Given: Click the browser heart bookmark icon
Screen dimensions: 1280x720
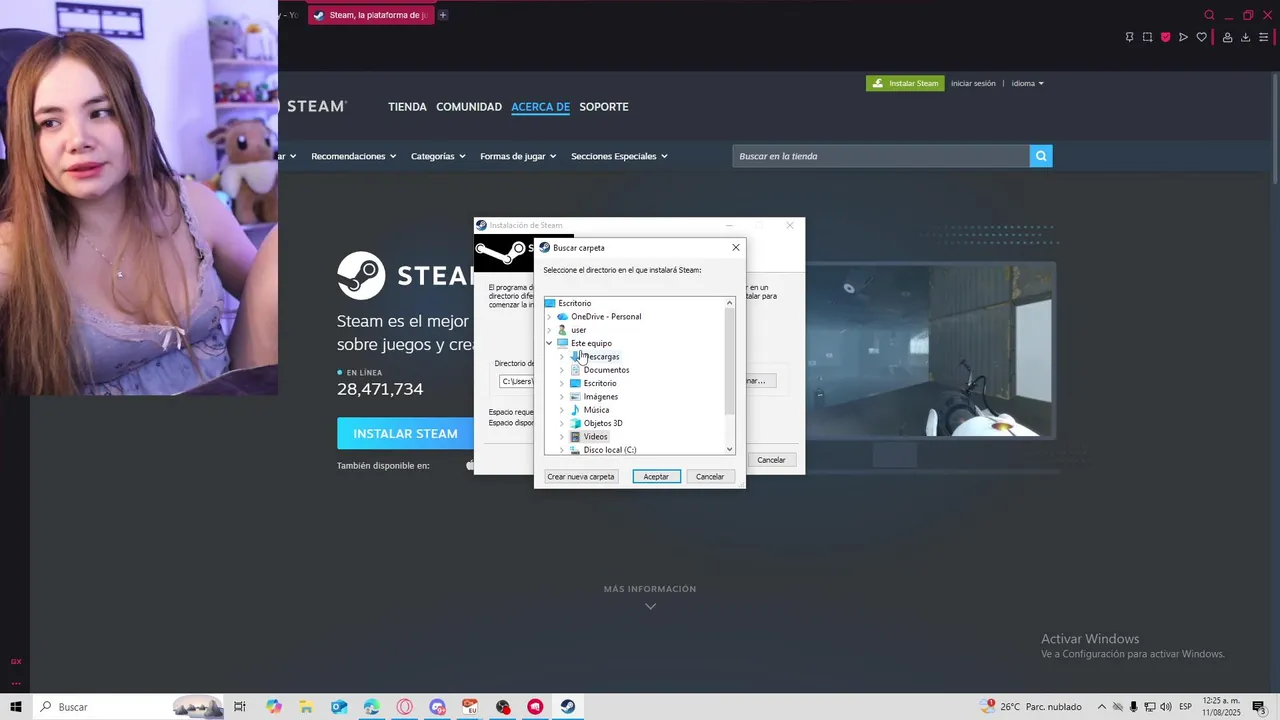Looking at the screenshot, I should point(1201,37).
